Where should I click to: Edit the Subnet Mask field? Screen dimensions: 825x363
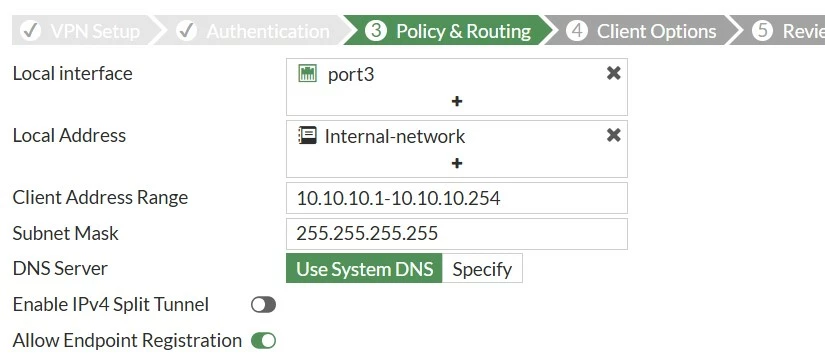point(457,234)
